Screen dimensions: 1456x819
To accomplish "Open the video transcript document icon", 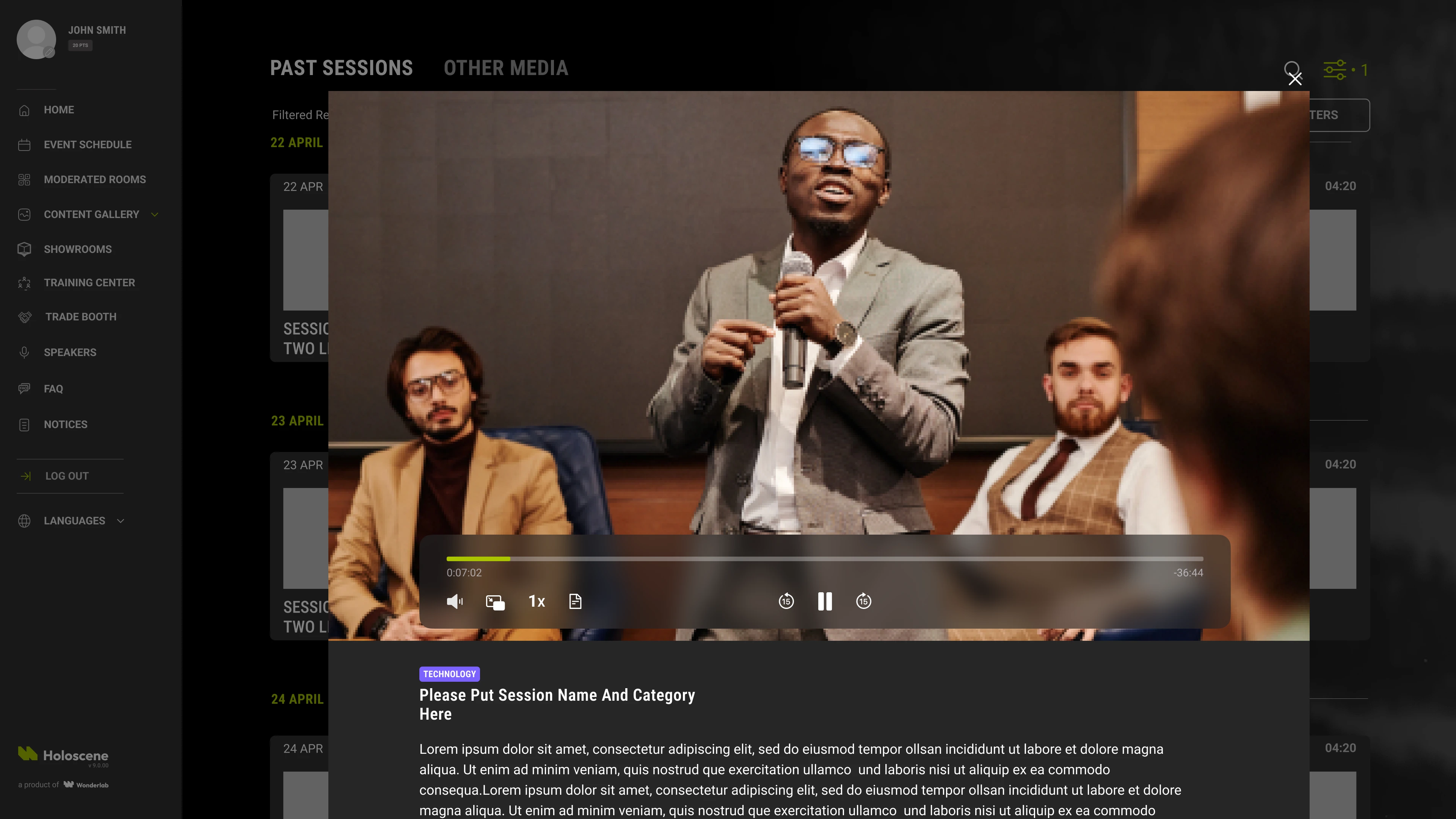I will (575, 601).
